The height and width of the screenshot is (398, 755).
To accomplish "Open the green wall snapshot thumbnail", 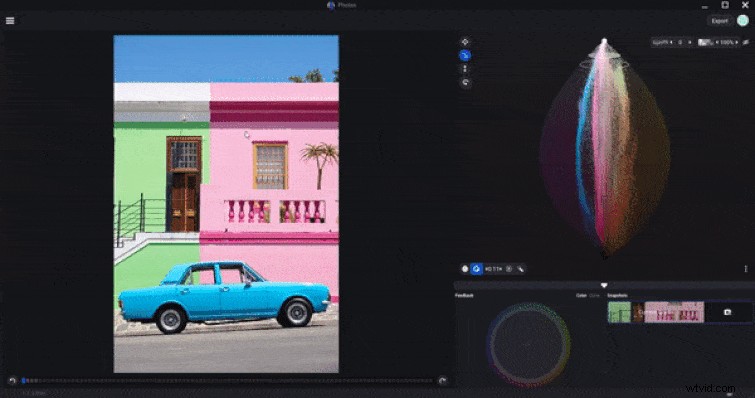I will [x=619, y=312].
